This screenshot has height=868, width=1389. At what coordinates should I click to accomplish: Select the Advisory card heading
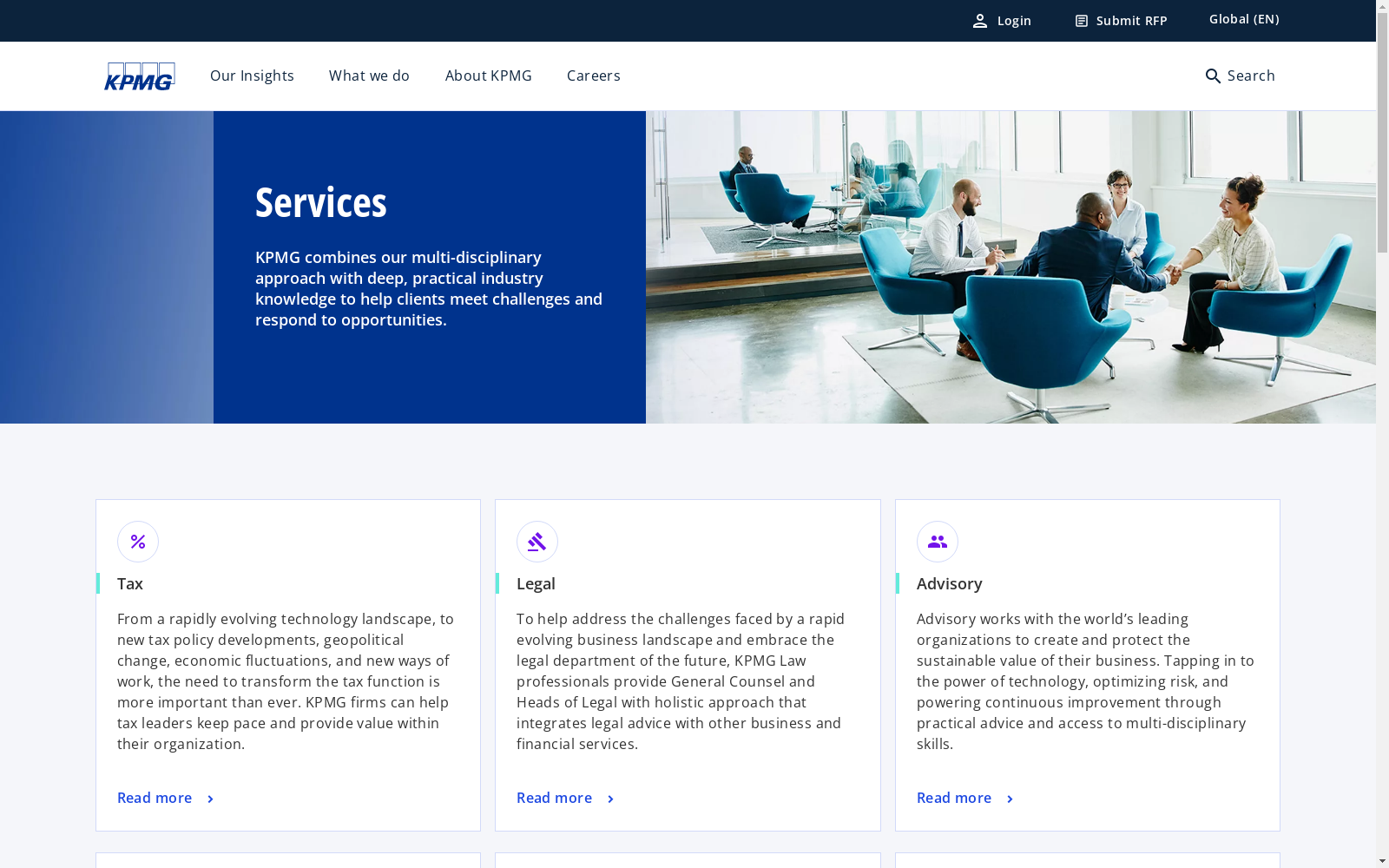(x=950, y=583)
